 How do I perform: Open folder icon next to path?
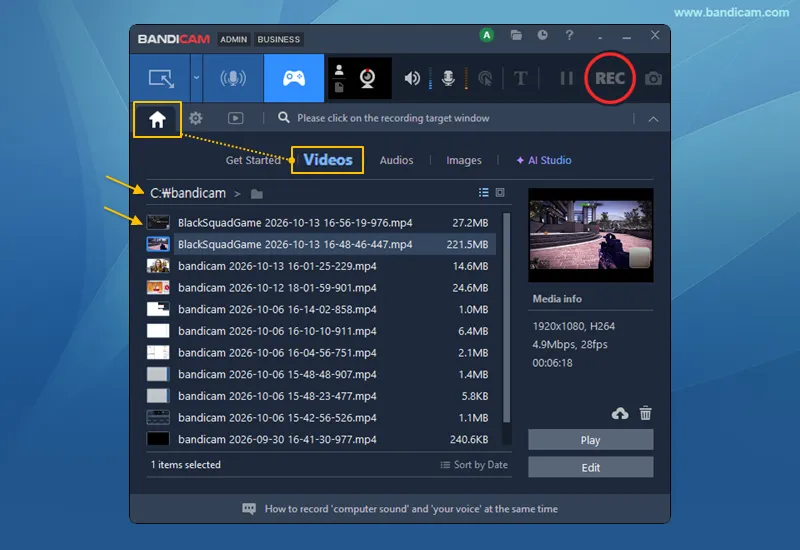click(257, 194)
